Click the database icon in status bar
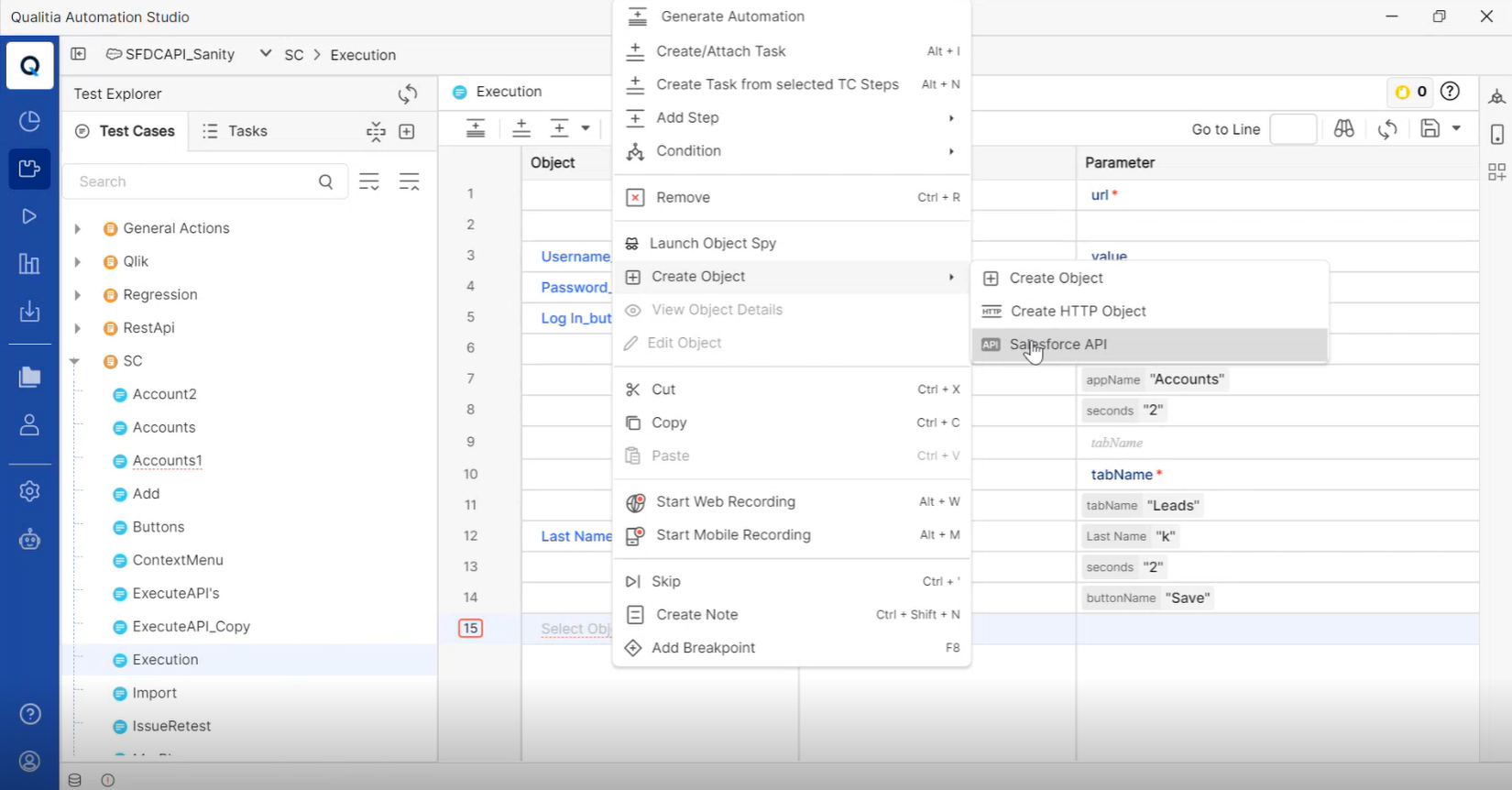1512x790 pixels. pos(75,780)
